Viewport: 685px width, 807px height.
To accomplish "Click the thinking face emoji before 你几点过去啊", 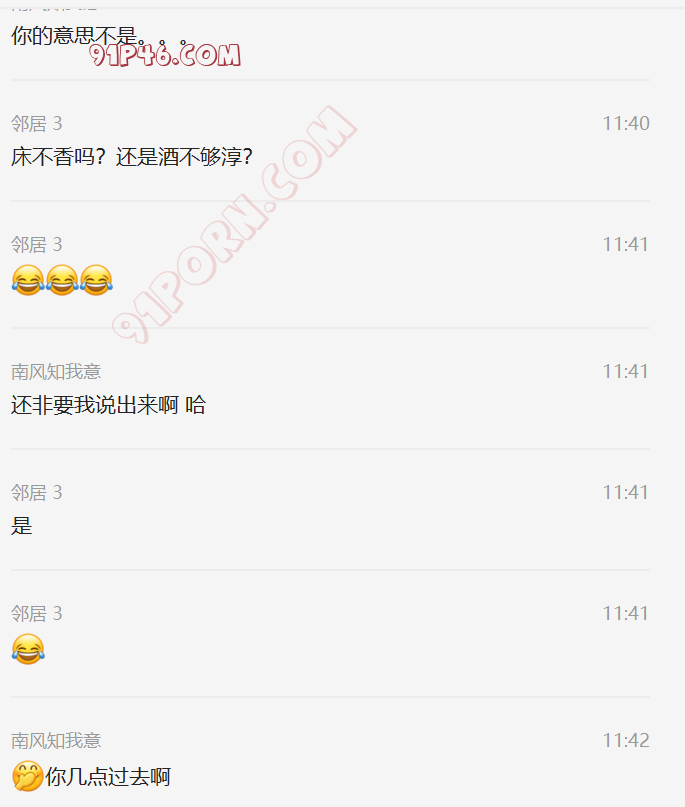I will [27, 776].
